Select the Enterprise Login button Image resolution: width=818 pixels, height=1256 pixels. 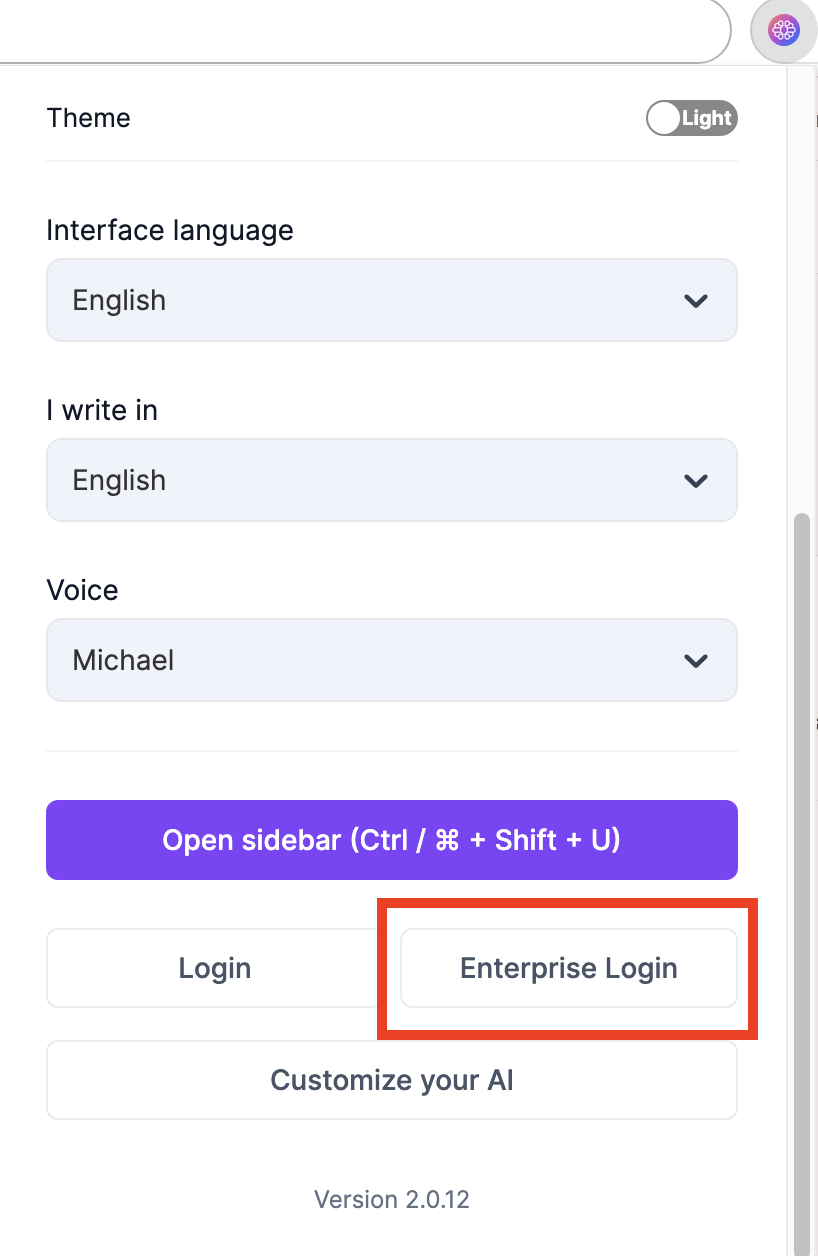[x=568, y=968]
